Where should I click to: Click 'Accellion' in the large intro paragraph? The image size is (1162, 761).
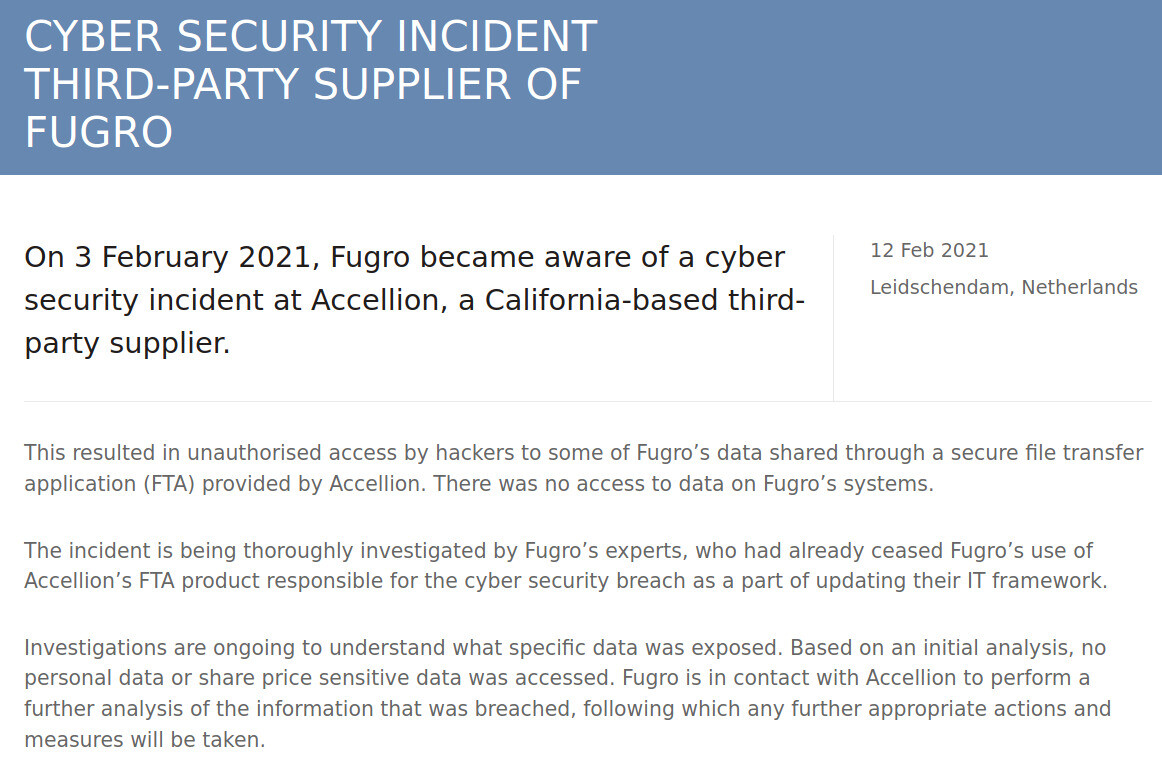pos(379,300)
